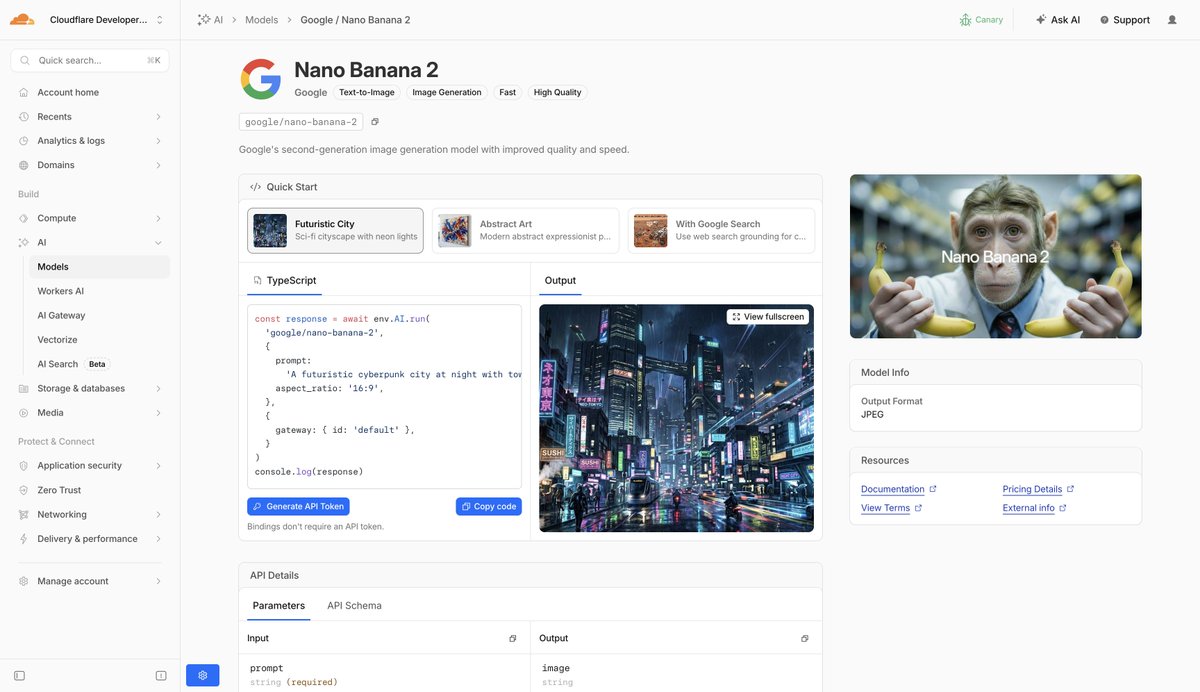The image size is (1200, 692).
Task: Copy the google/nano-banana-2 model ID
Action: click(375, 122)
